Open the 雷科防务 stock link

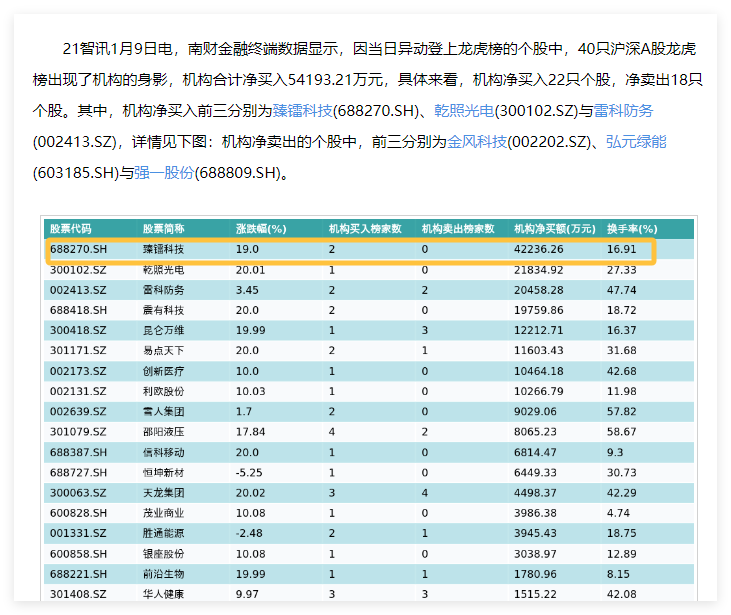pyautogui.click(x=623, y=111)
